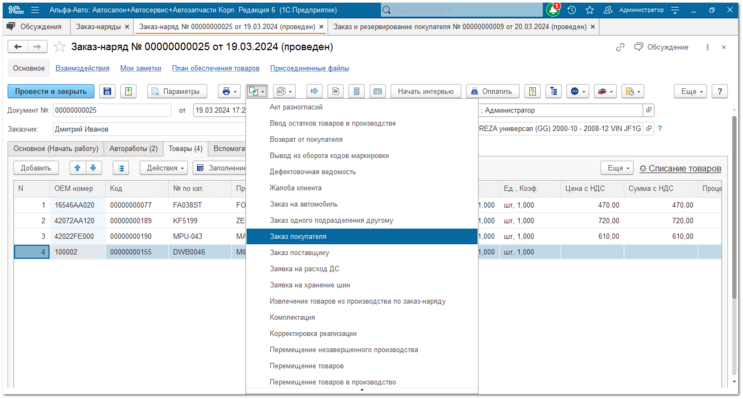Open Мои заметки link
This screenshot has height=399, width=743.
141,68
